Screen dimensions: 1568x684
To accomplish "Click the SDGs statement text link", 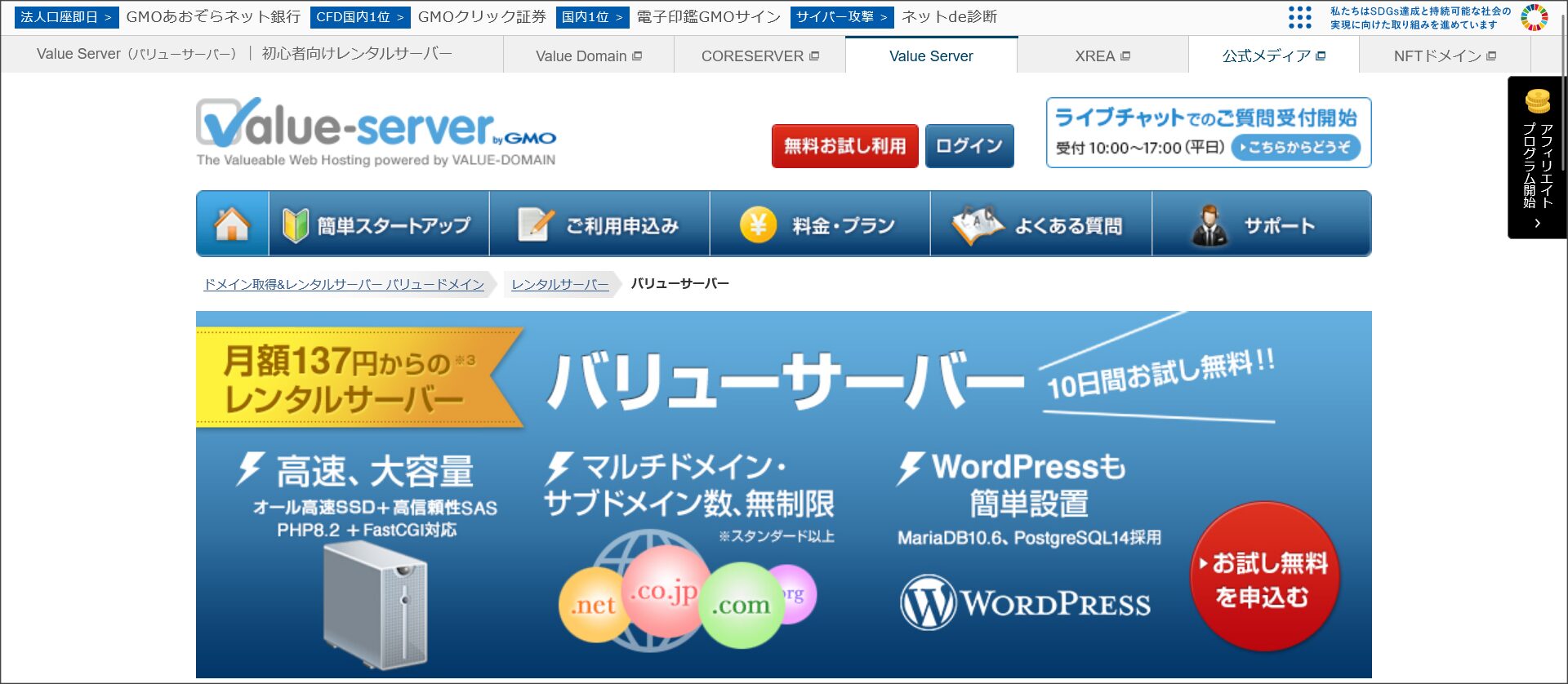I will (x=1420, y=18).
